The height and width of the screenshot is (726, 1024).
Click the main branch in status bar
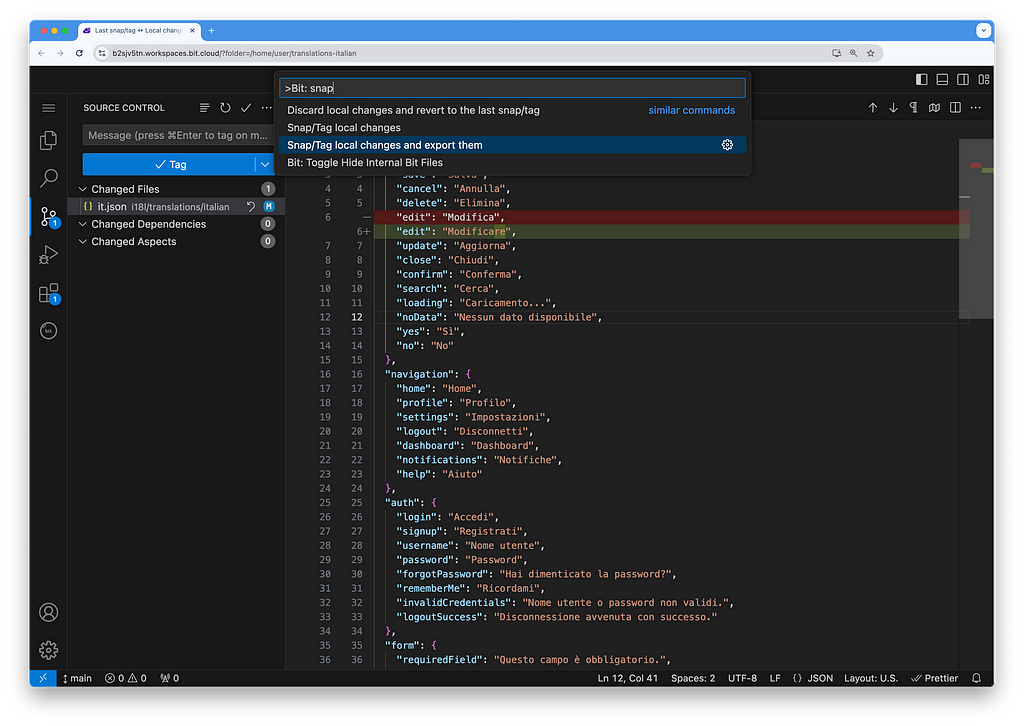(77, 678)
